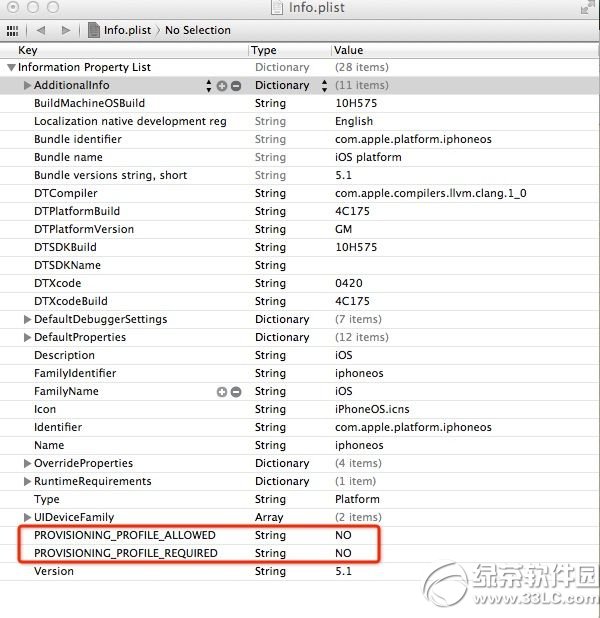Collapse the Information Property List
The image size is (600, 618).
[11, 67]
